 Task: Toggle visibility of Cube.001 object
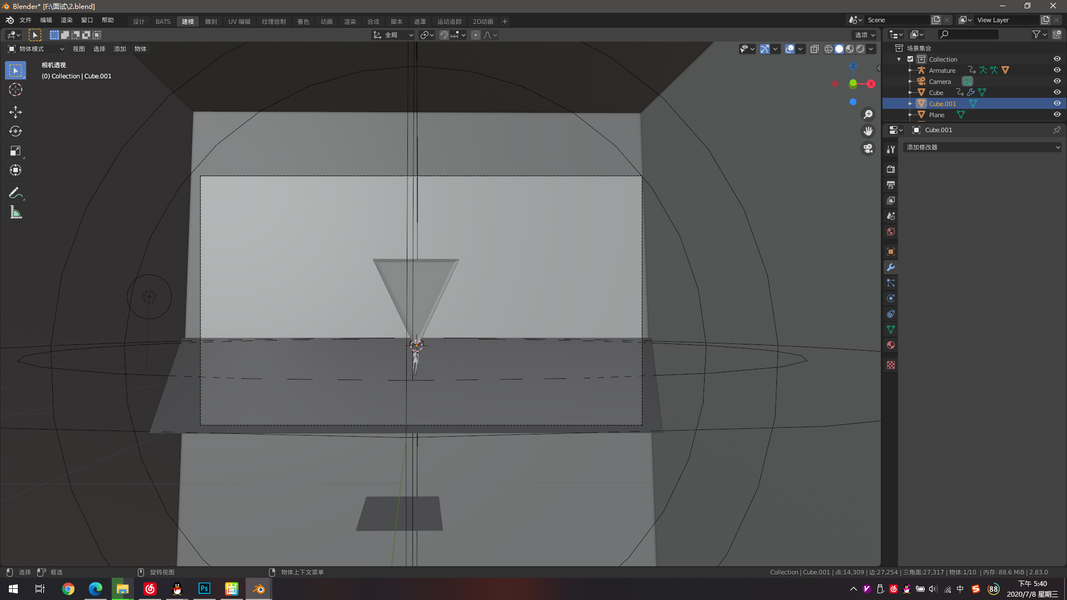[x=1057, y=103]
